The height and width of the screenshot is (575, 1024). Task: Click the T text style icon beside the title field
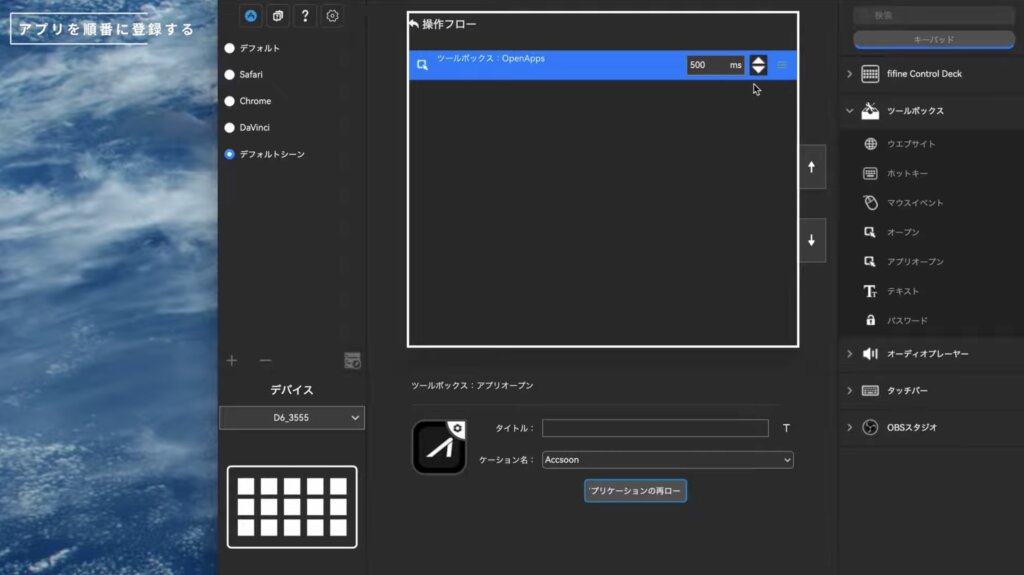[x=786, y=428]
